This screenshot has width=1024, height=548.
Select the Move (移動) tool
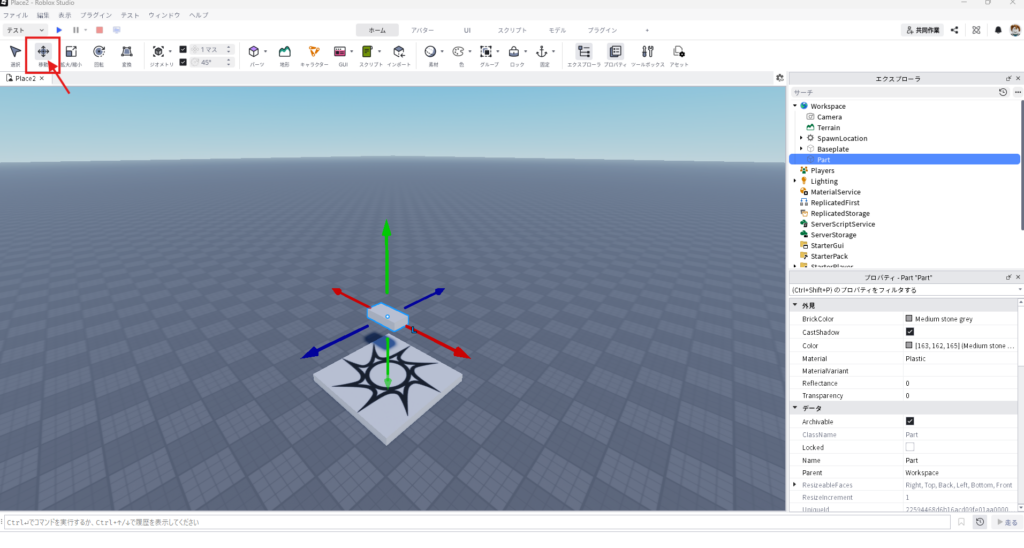[43, 52]
